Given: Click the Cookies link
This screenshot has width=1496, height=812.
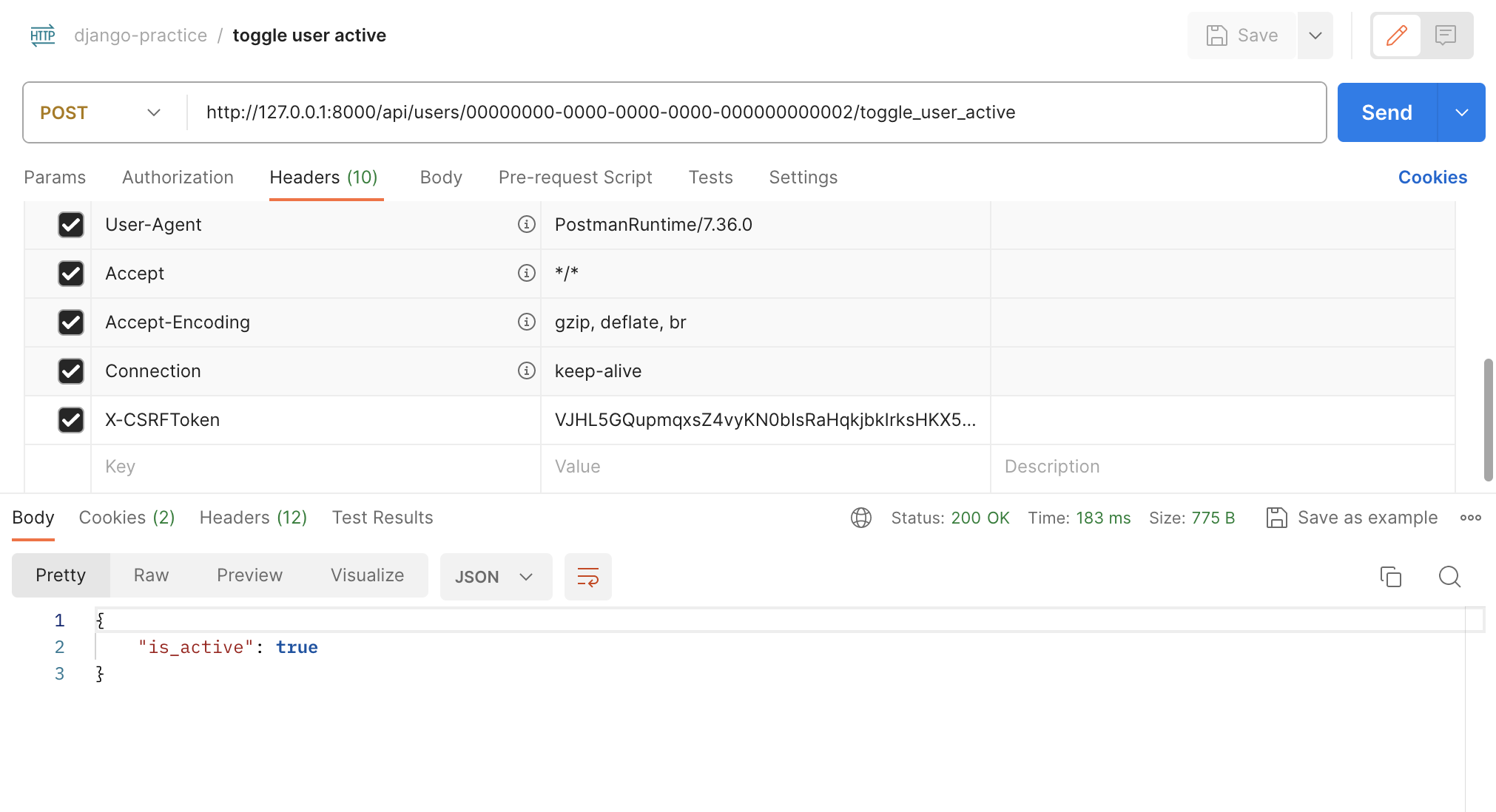Looking at the screenshot, I should [1432, 177].
